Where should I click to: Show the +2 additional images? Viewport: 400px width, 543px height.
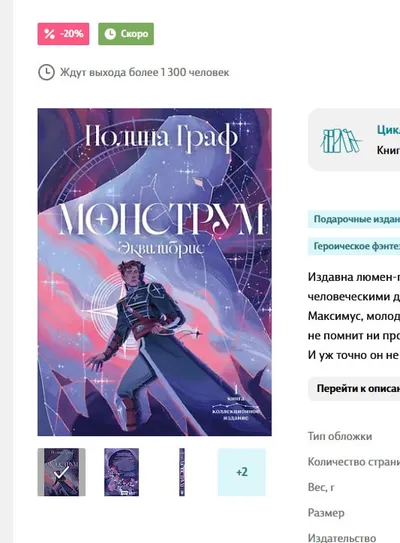click(x=242, y=472)
